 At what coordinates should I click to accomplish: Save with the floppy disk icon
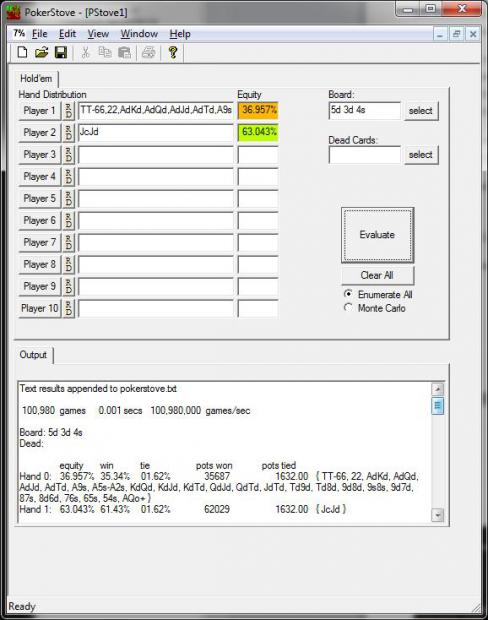[x=61, y=52]
